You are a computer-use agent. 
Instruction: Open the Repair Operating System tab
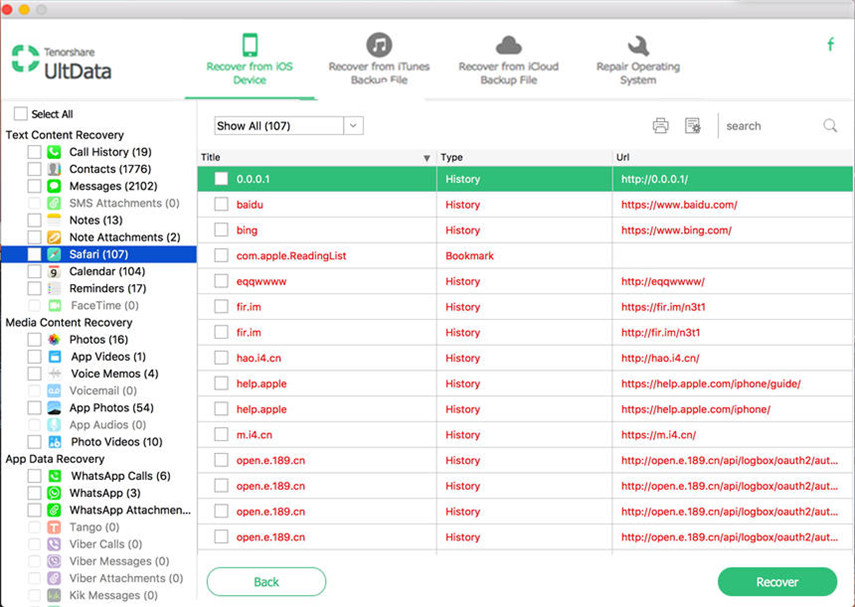point(638,59)
